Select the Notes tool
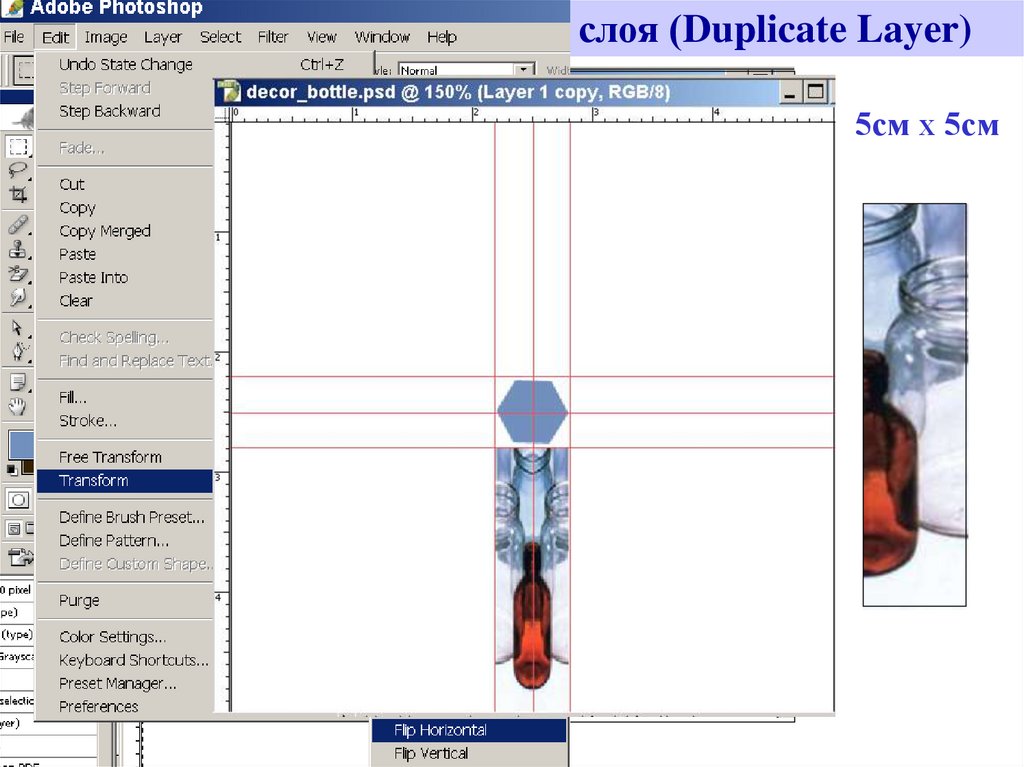The height and width of the screenshot is (767, 1024). click(x=18, y=382)
